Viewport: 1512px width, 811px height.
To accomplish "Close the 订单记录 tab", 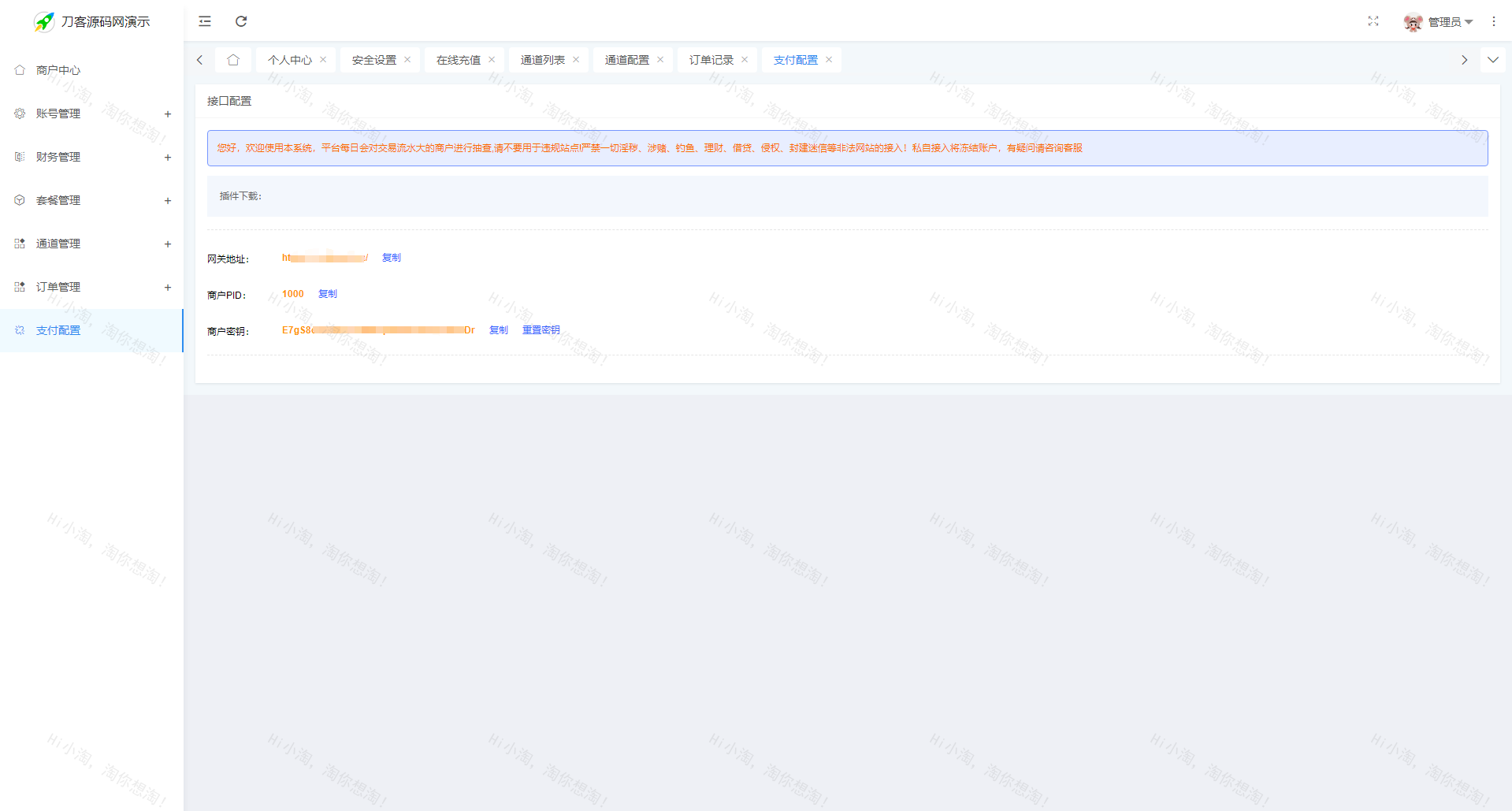I will coord(745,60).
